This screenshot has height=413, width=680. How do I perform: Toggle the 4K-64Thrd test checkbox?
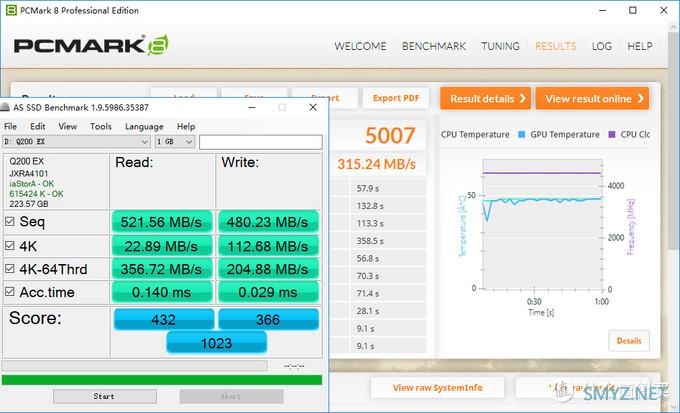coord(10,269)
